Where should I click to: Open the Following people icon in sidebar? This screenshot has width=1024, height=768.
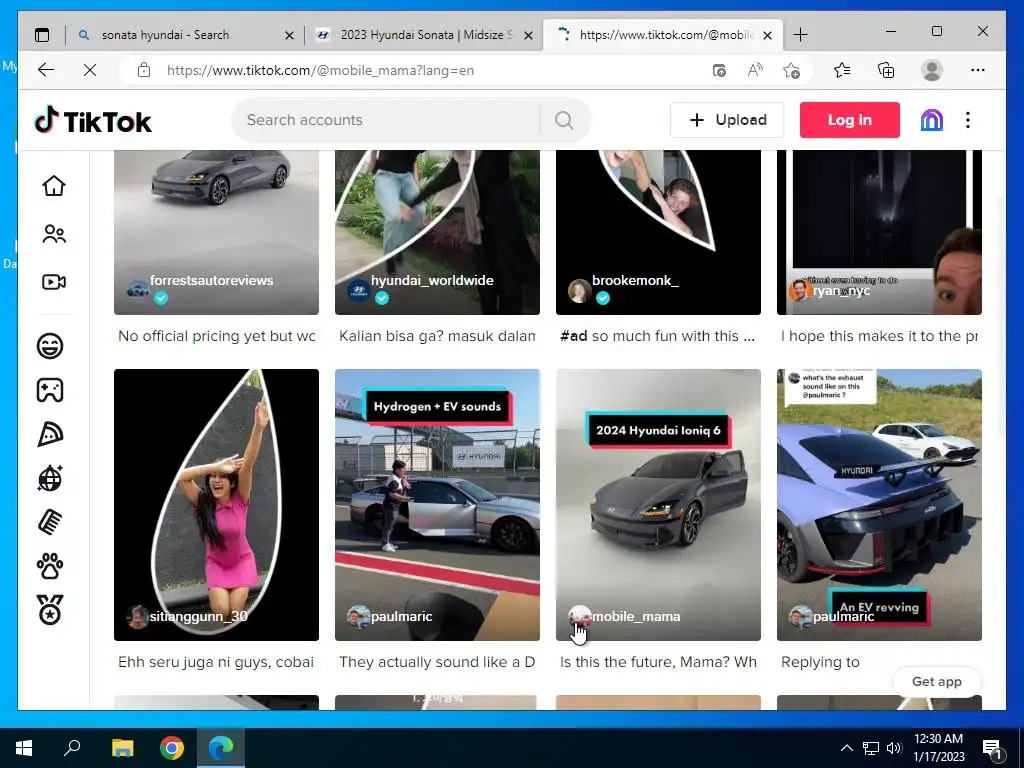54,234
